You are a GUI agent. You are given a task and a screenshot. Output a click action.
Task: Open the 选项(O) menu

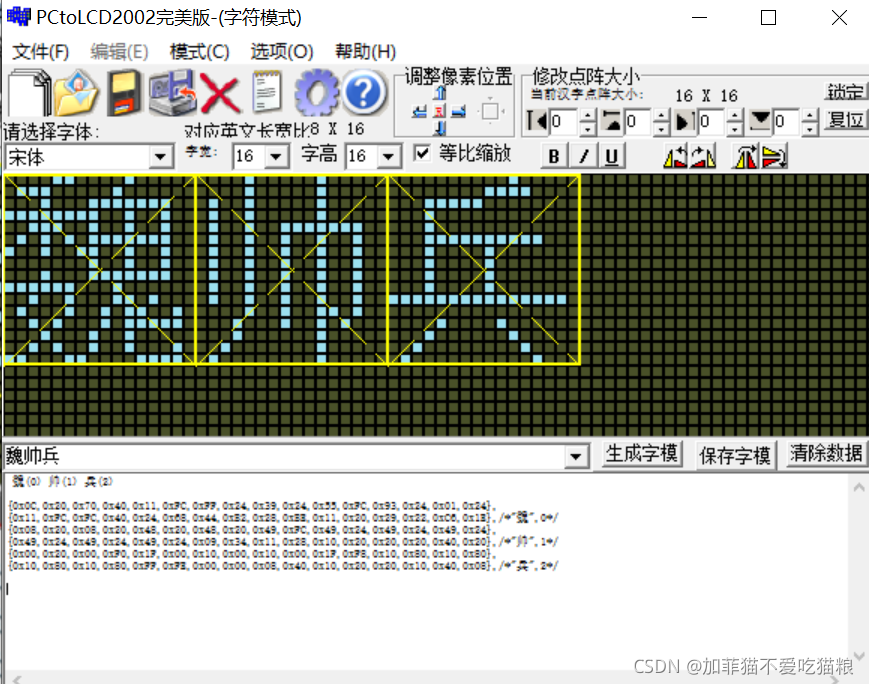click(x=282, y=52)
